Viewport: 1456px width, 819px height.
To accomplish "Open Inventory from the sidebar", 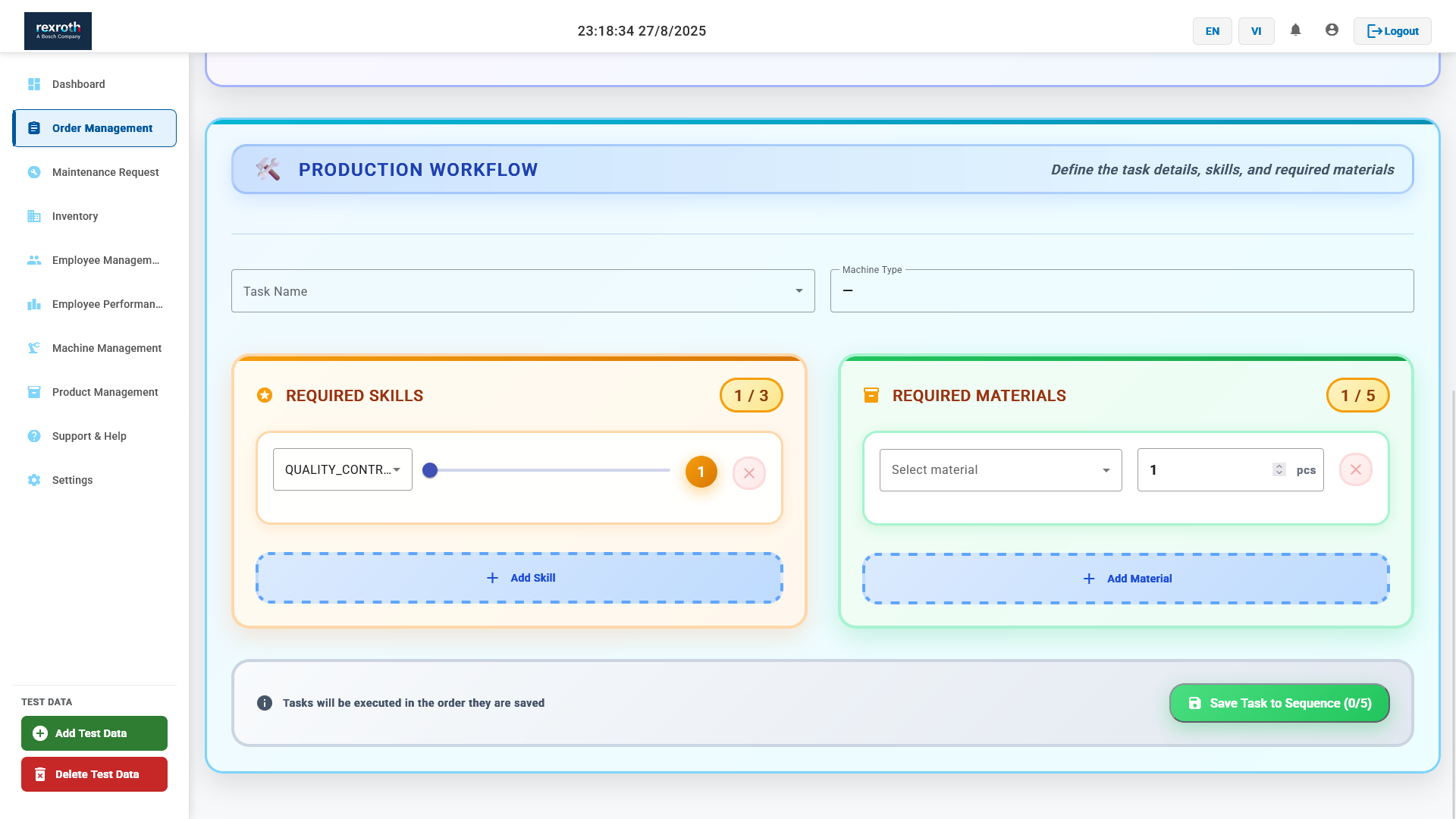I will pos(74,216).
